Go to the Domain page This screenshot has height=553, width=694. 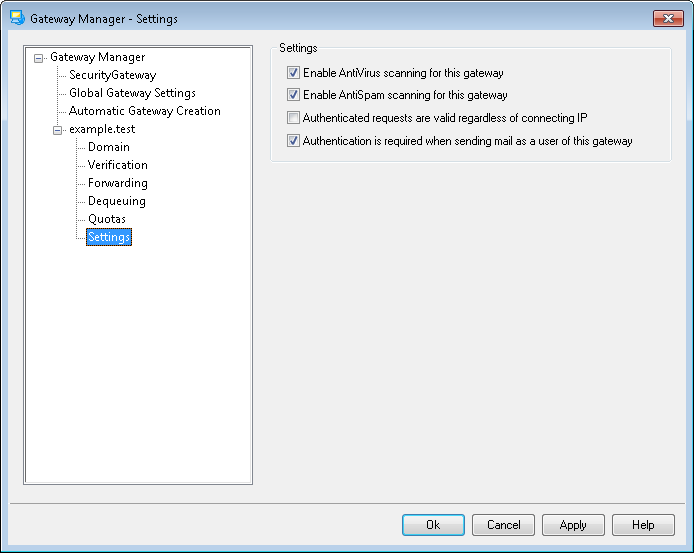pos(108,147)
